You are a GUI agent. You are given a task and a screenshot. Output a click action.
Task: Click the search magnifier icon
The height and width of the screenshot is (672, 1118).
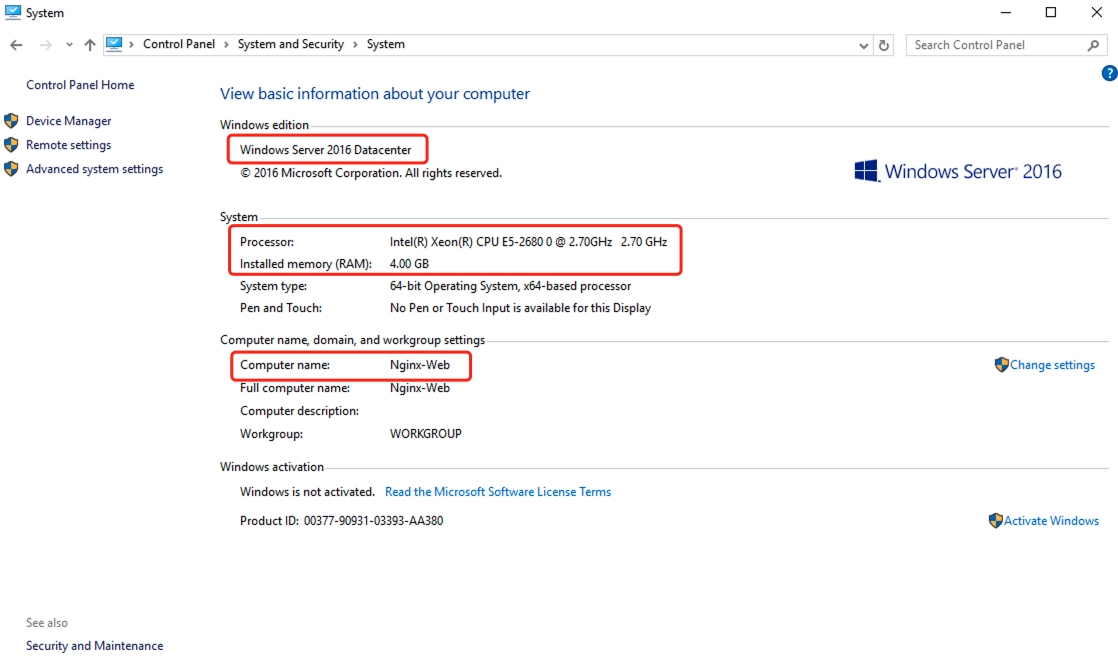(1093, 45)
